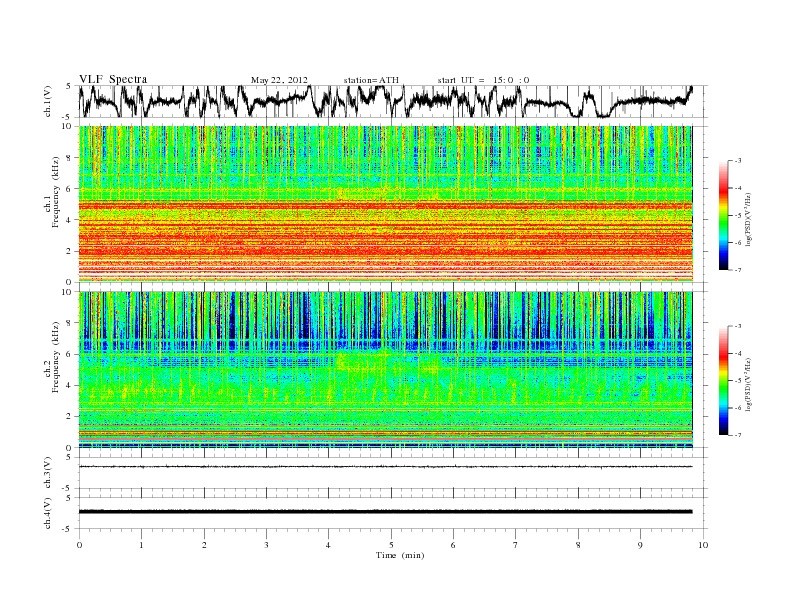
Task: Click the "start UT = 15:0 :0" label
Action: click(x=483, y=80)
